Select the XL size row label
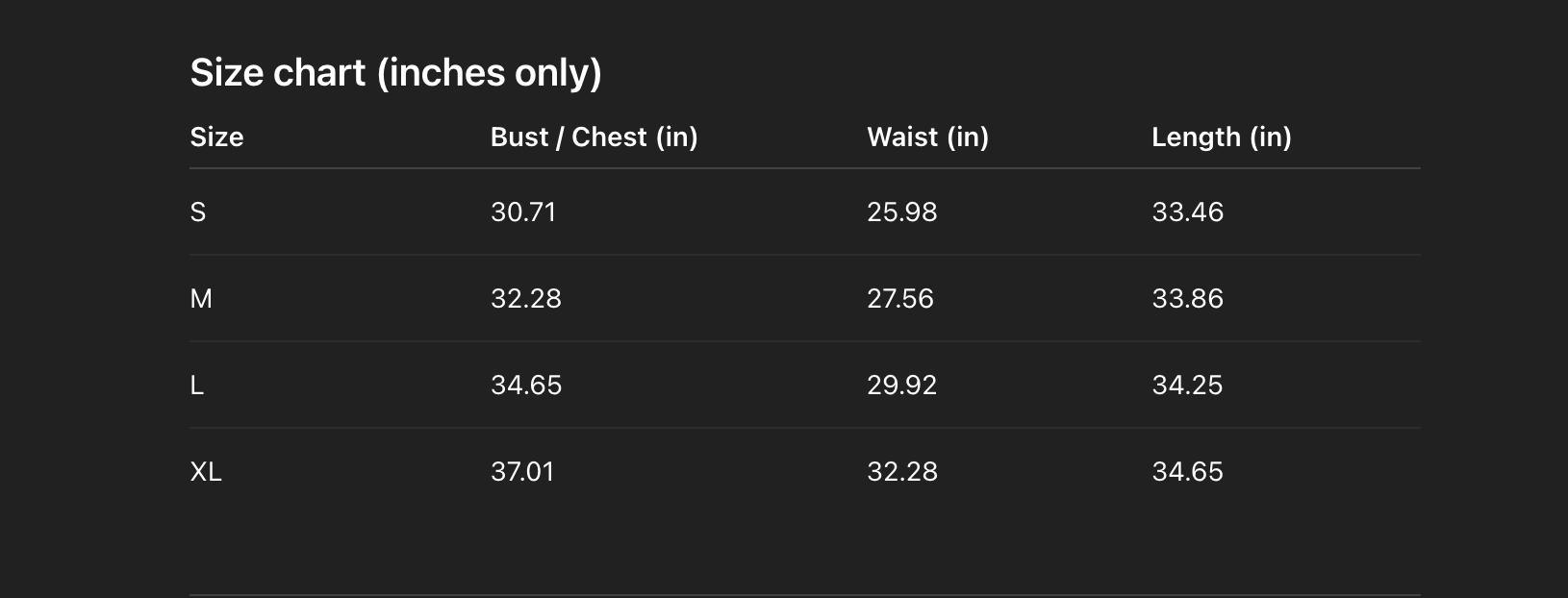 pyautogui.click(x=206, y=472)
